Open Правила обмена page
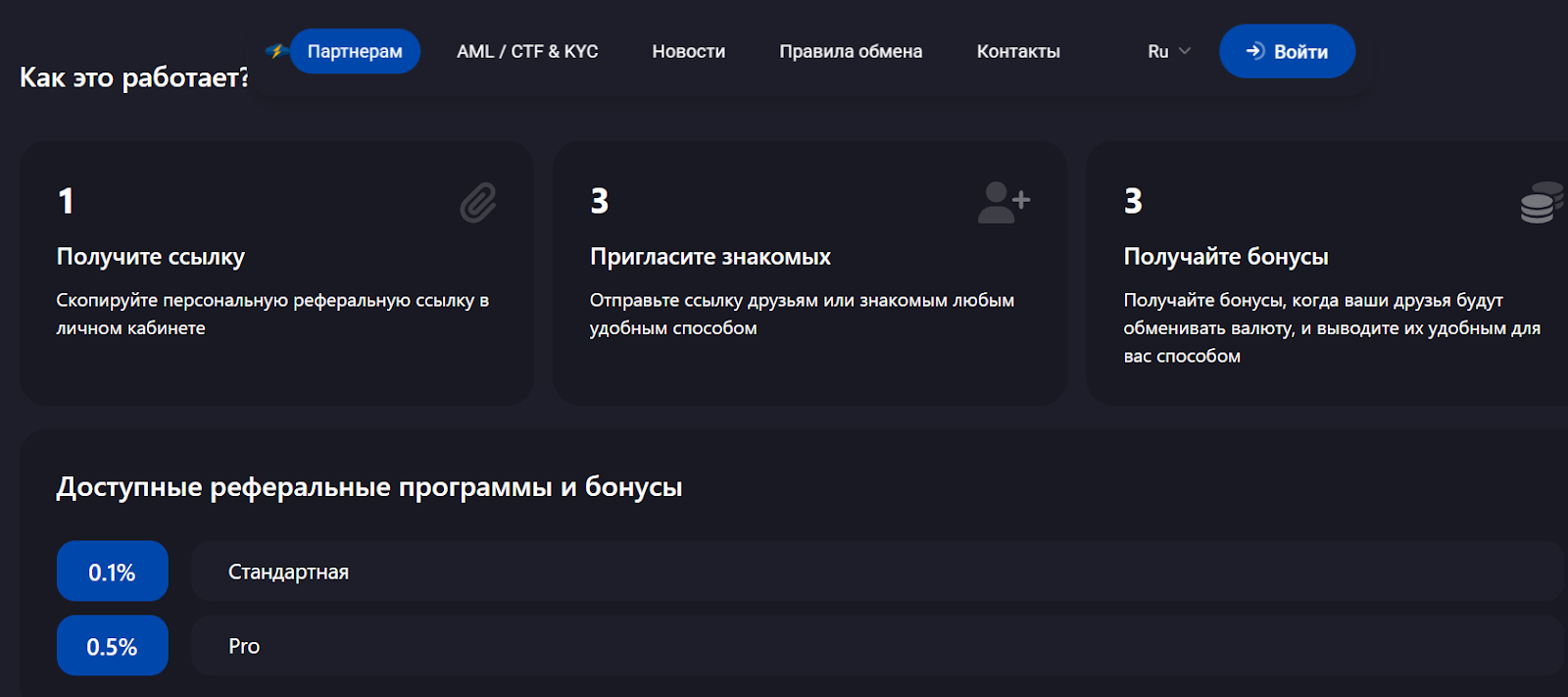This screenshot has height=697, width=1568. (851, 51)
